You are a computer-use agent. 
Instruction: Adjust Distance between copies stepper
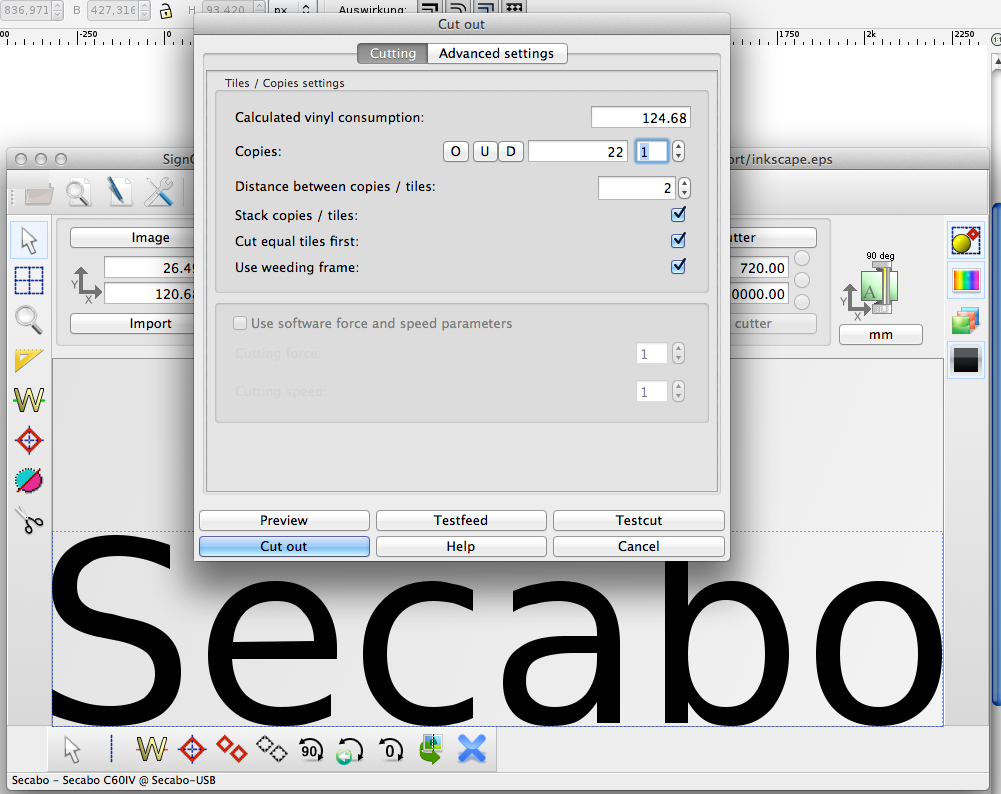tap(684, 188)
